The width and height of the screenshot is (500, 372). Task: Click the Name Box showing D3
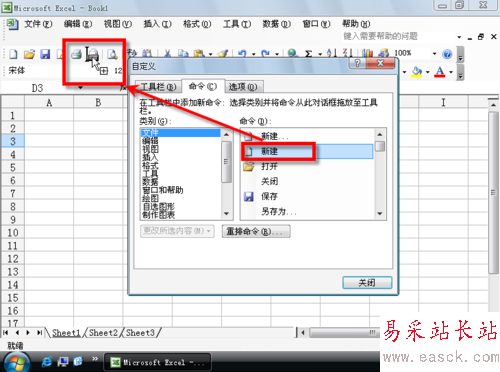37,88
